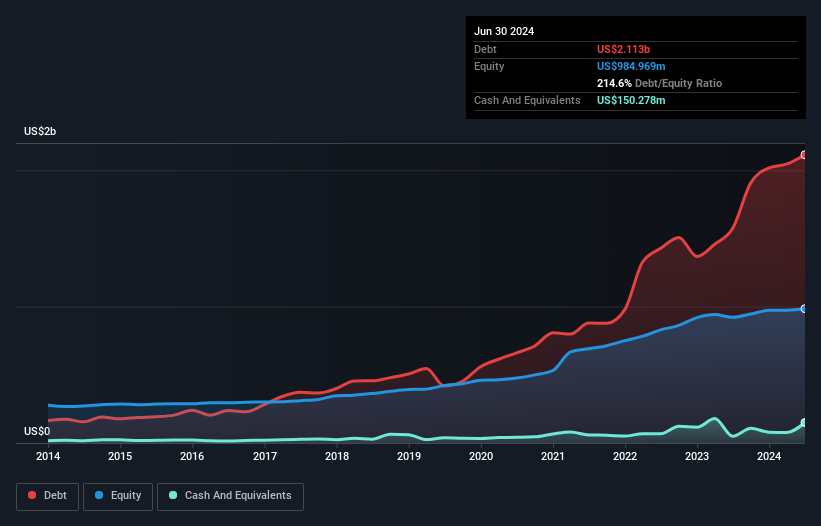Screen dimensions: 821x526
Task: Click the Debt endpoint marker at 2024
Action: point(804,155)
